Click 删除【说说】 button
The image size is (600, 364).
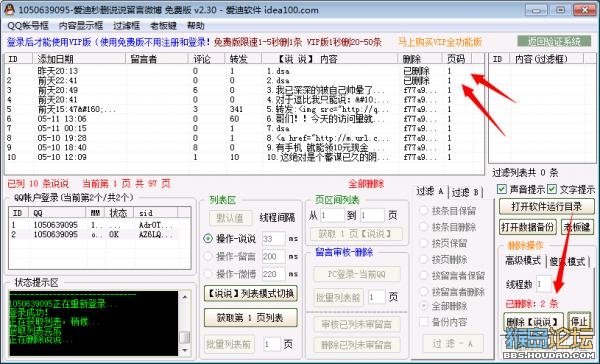[x=533, y=322]
